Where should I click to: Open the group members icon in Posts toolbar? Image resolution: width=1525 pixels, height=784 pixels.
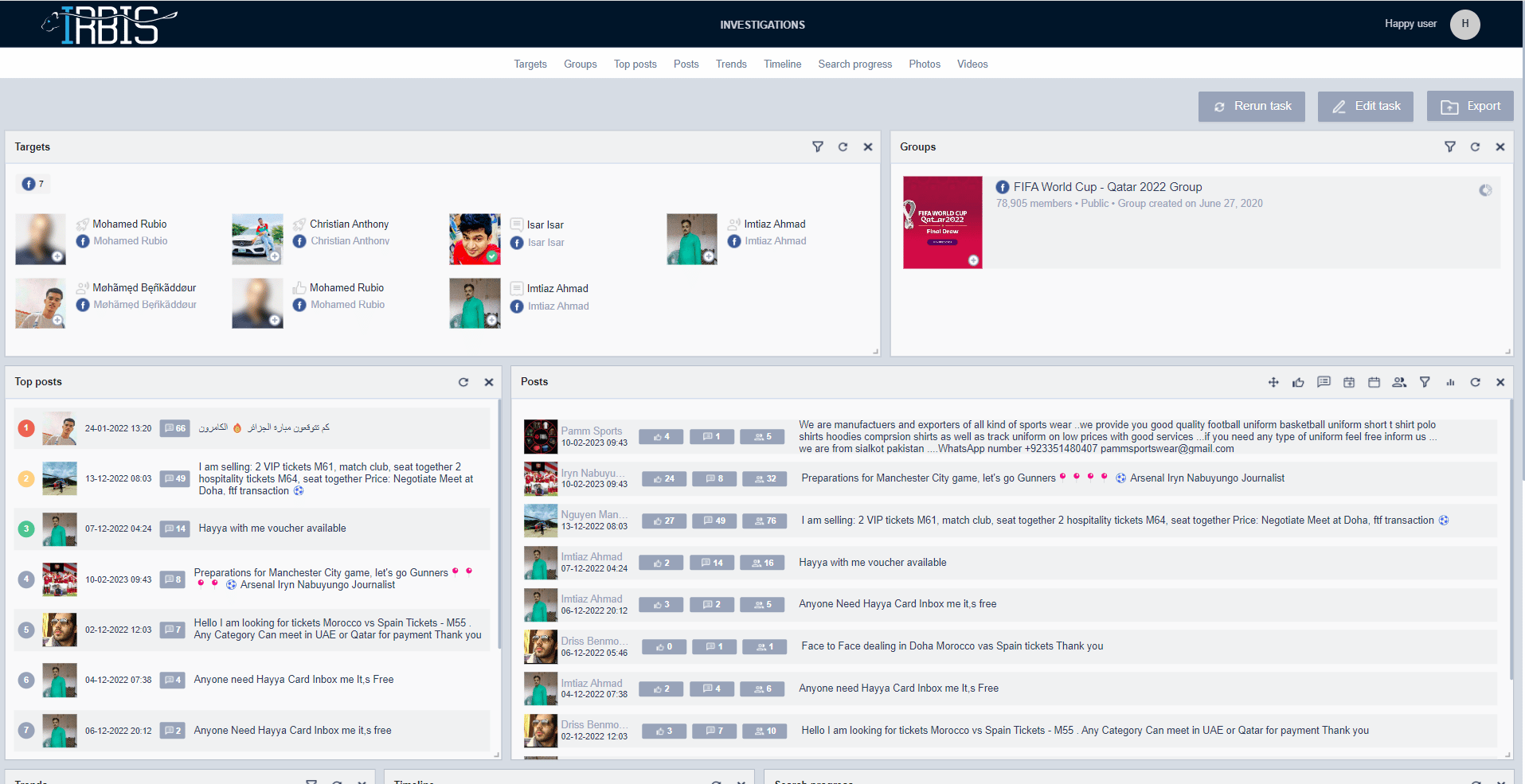[1399, 382]
